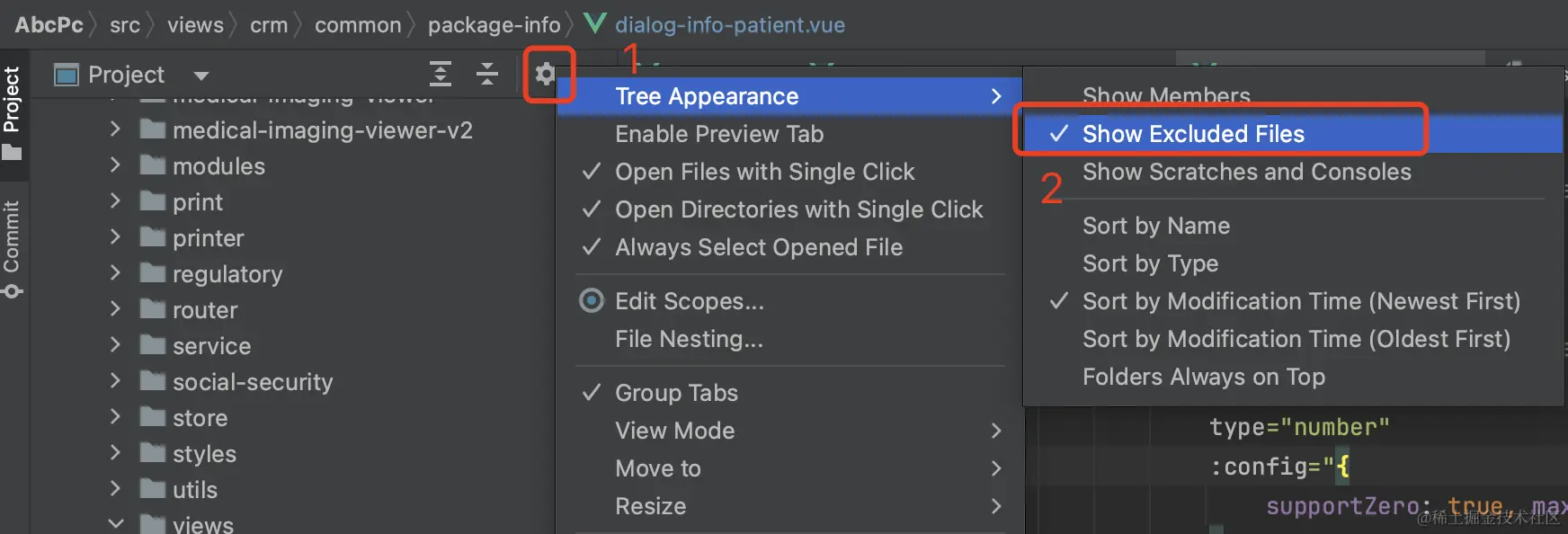Select Sort by Name
This screenshot has width=1568, height=534.
(1156, 226)
